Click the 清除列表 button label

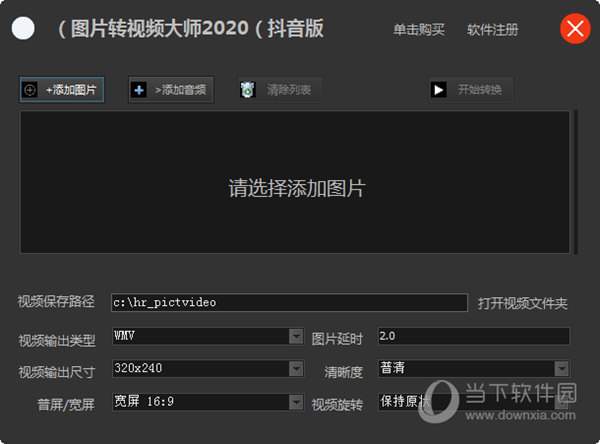pos(289,90)
